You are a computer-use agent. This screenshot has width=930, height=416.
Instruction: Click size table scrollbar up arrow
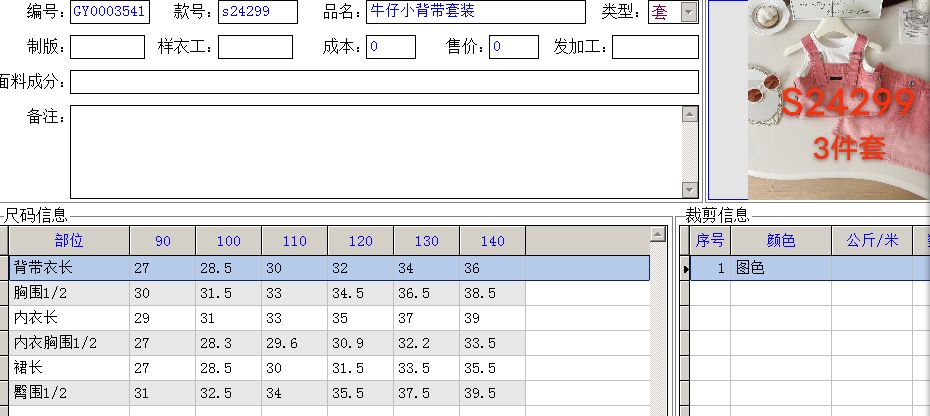(658, 234)
